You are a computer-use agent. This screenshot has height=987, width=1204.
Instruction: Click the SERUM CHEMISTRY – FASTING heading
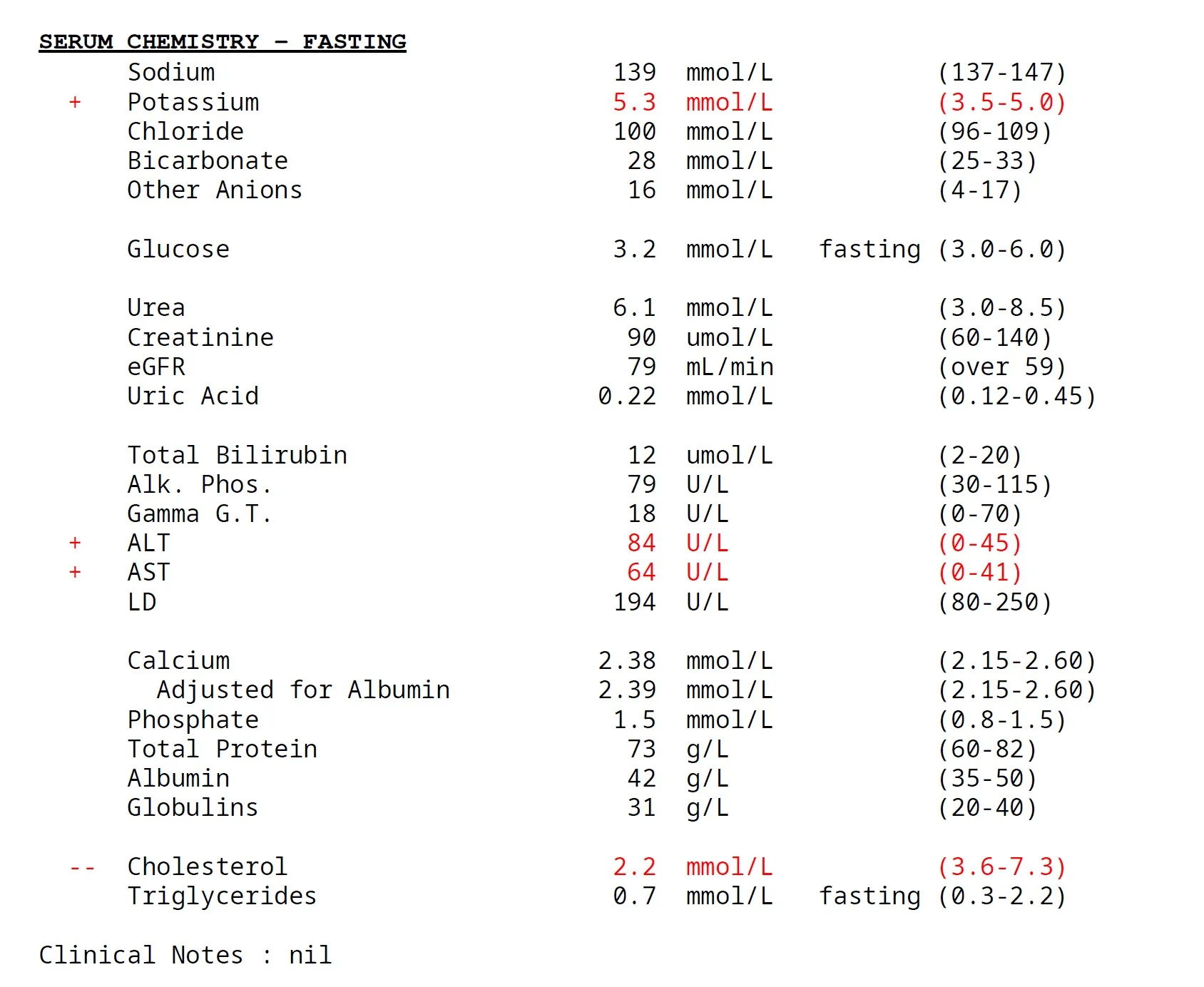tap(223, 42)
